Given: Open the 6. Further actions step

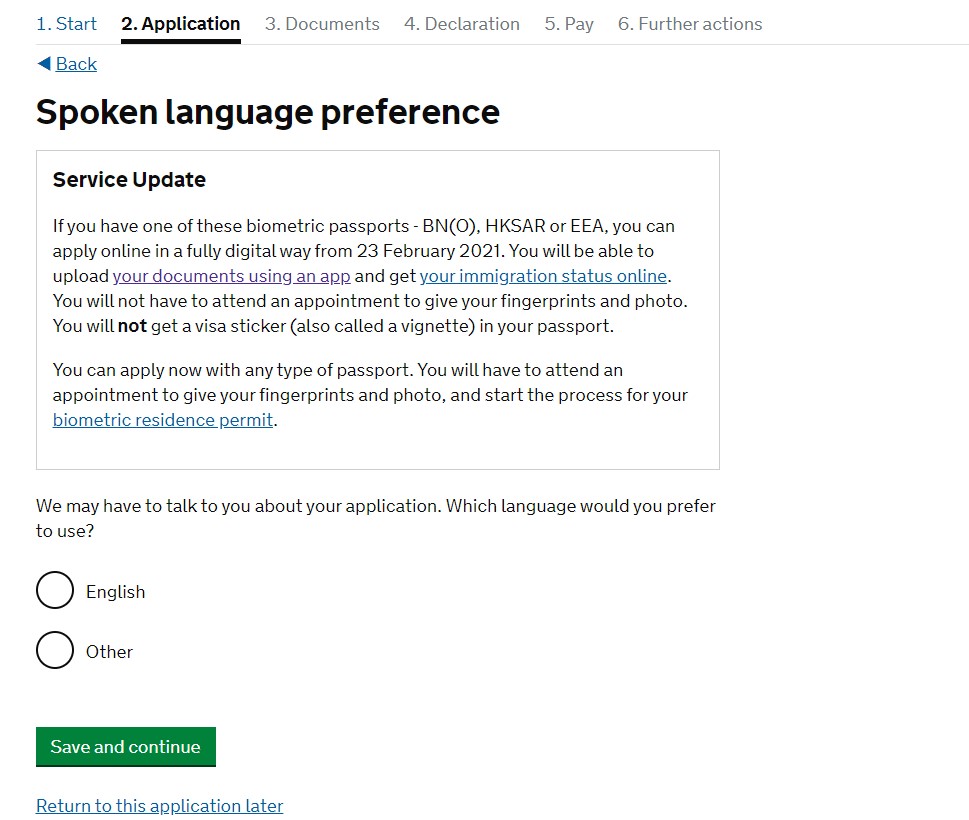Looking at the screenshot, I should pos(690,24).
